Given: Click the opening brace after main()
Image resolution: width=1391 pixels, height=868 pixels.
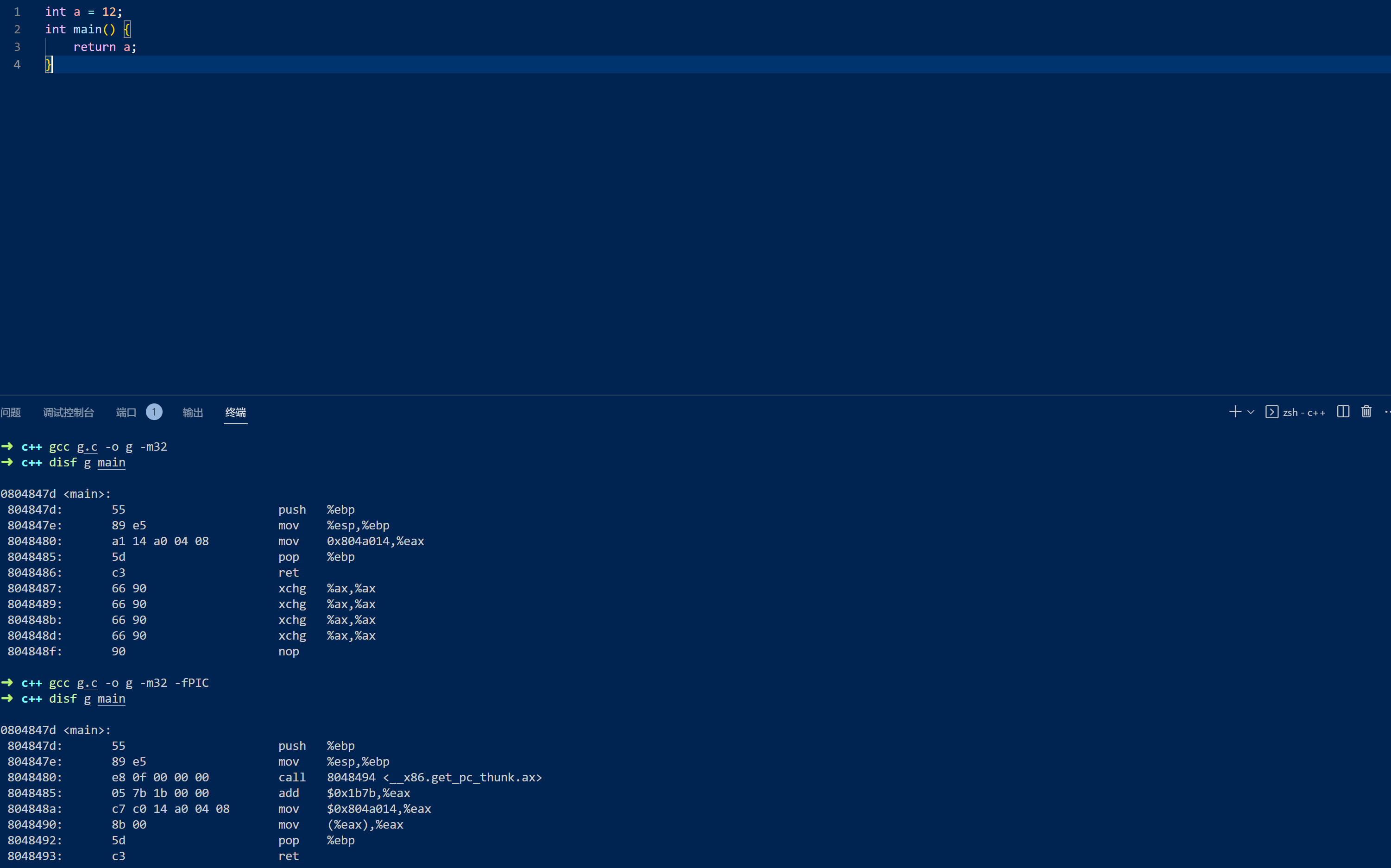Looking at the screenshot, I should (127, 29).
